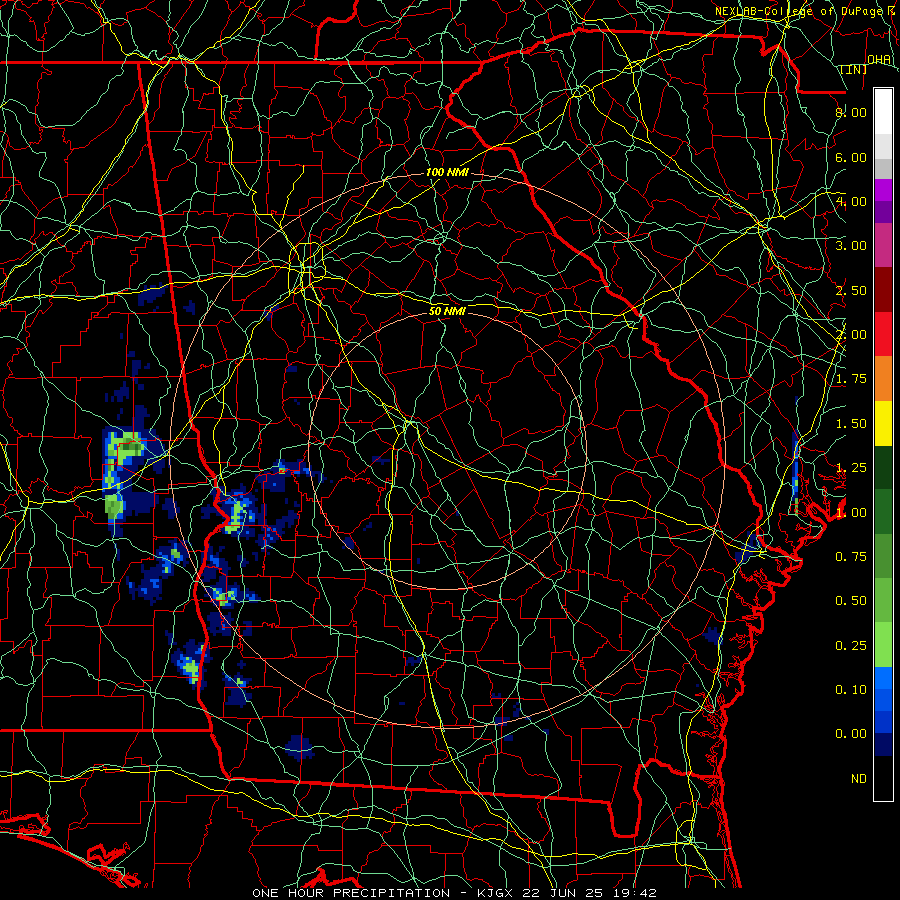Viewport: 900px width, 900px height.
Task: Click the 2.00 legend value
Action: [851, 335]
